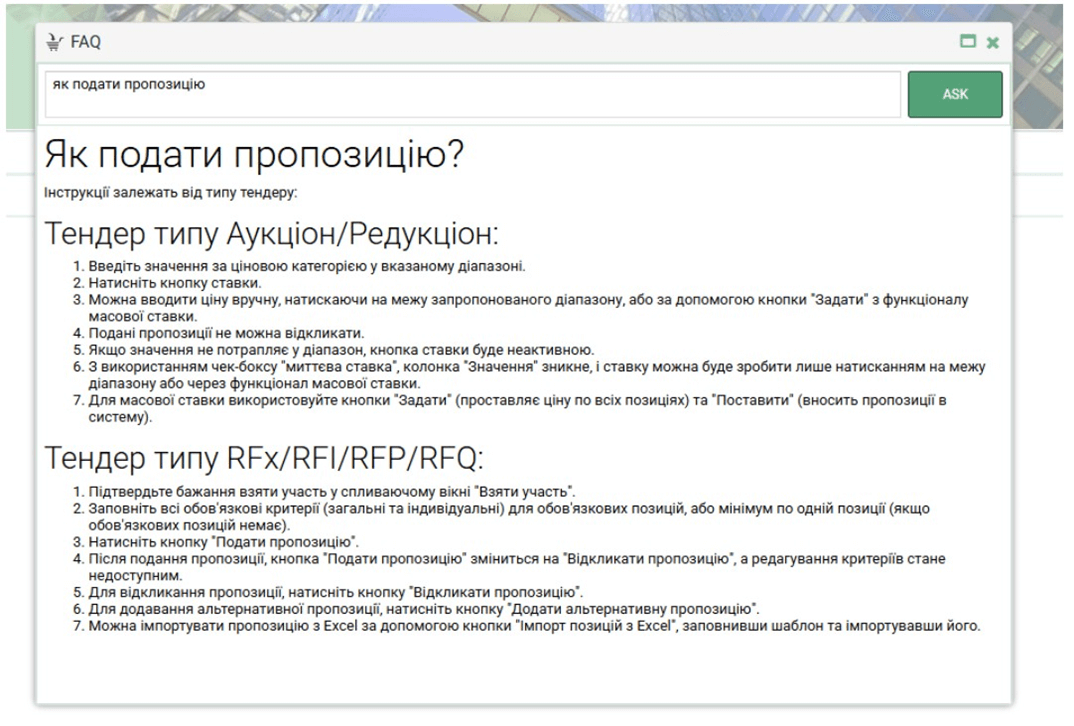Click the FAQ title text in the header
Image resolution: width=1074 pixels, height=726 pixels.
86,42
